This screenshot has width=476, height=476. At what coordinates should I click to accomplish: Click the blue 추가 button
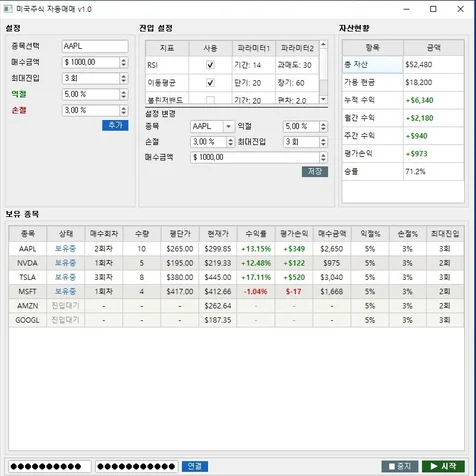click(115, 125)
